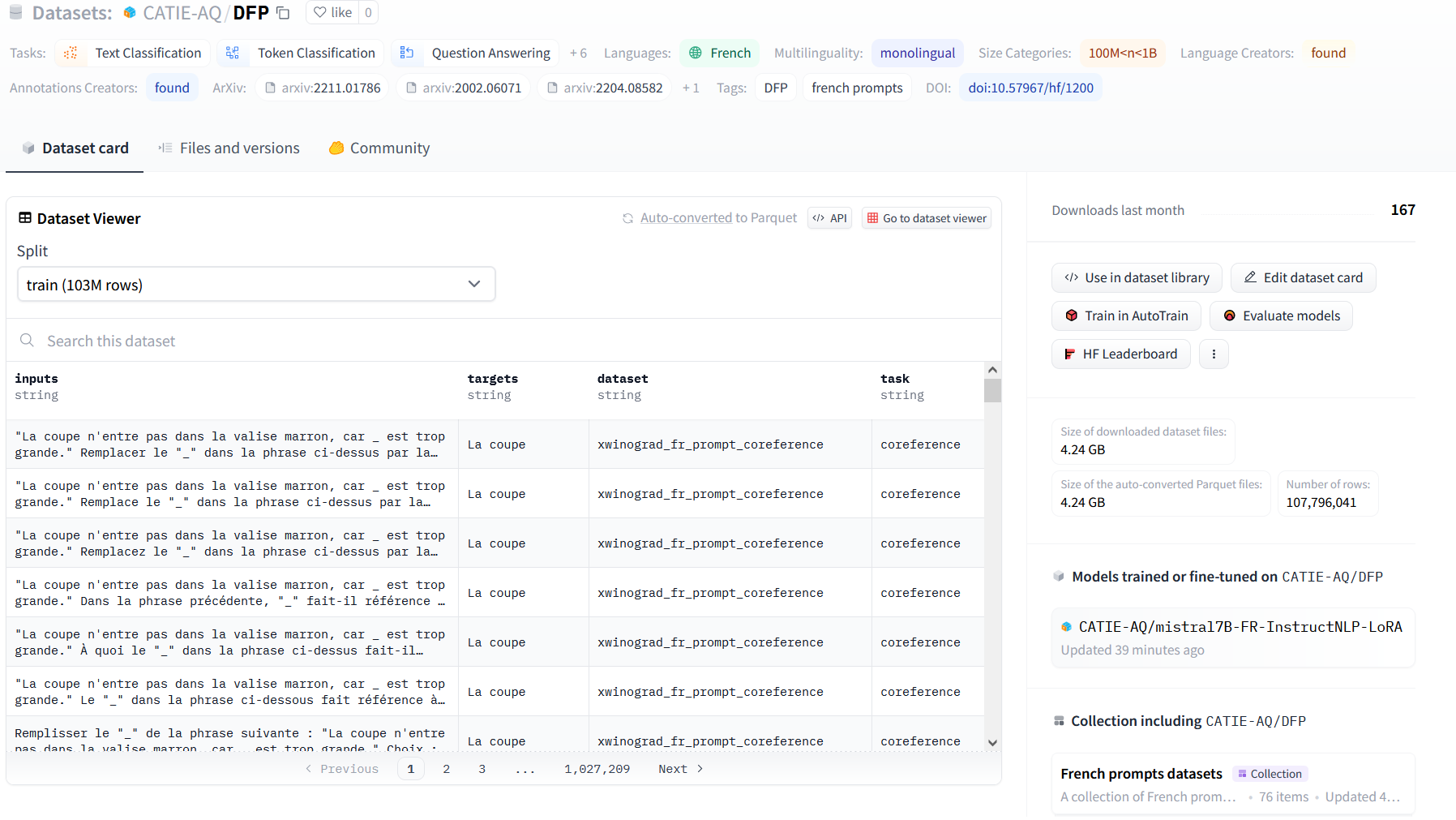Select row with 'À quoi le "_"' input

click(495, 642)
